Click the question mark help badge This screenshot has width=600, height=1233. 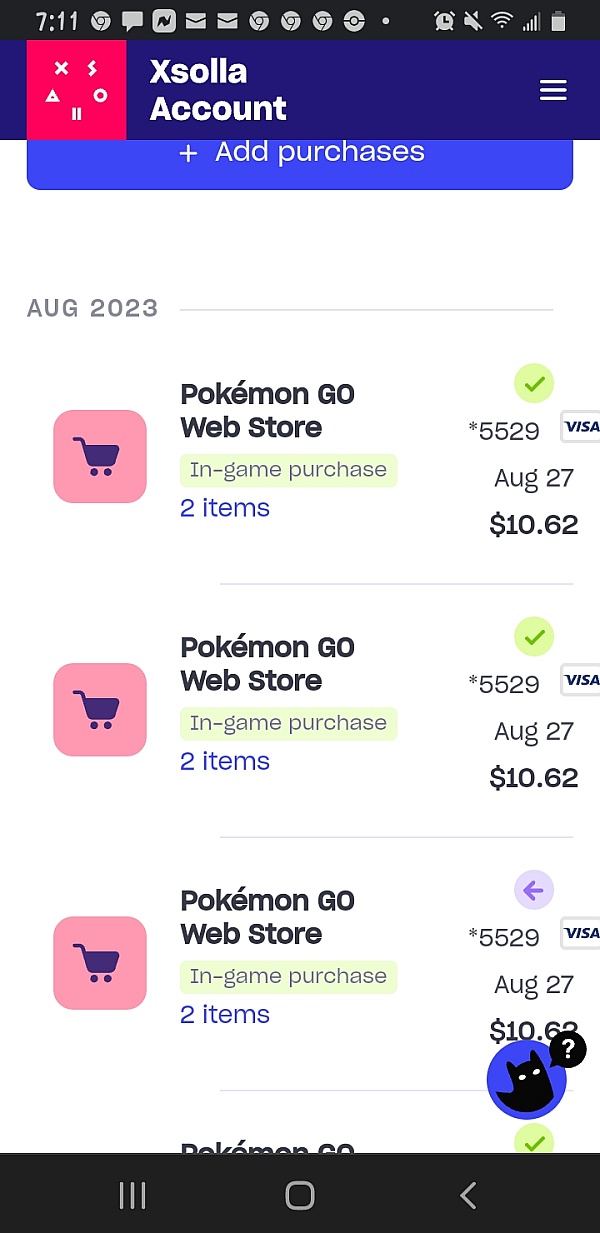click(x=568, y=1050)
